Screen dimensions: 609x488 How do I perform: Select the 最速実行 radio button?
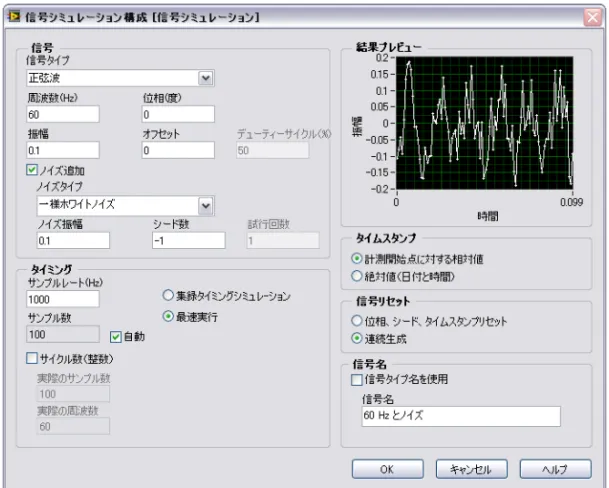[168, 316]
